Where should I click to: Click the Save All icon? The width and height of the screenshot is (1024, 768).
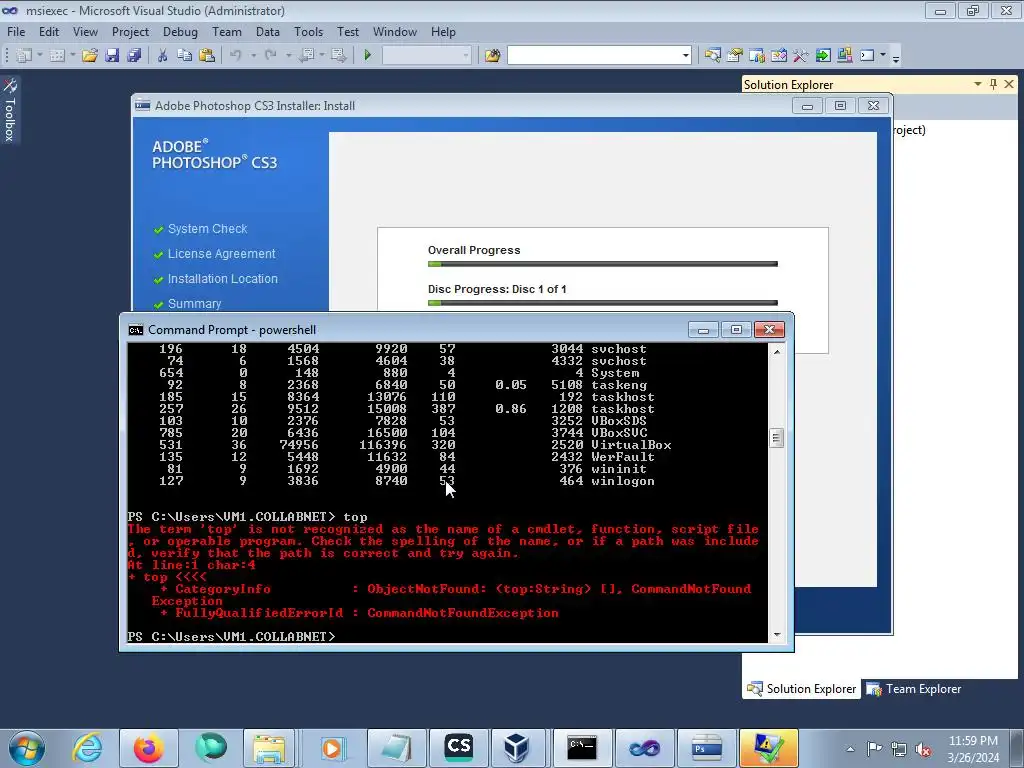[135, 56]
